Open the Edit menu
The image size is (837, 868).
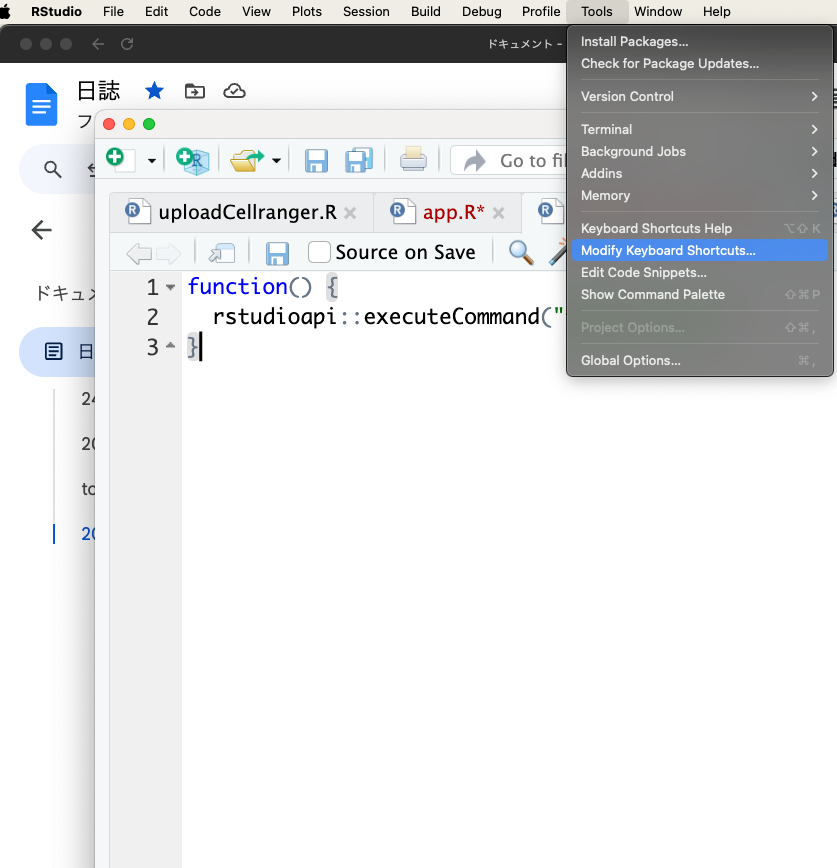click(156, 12)
